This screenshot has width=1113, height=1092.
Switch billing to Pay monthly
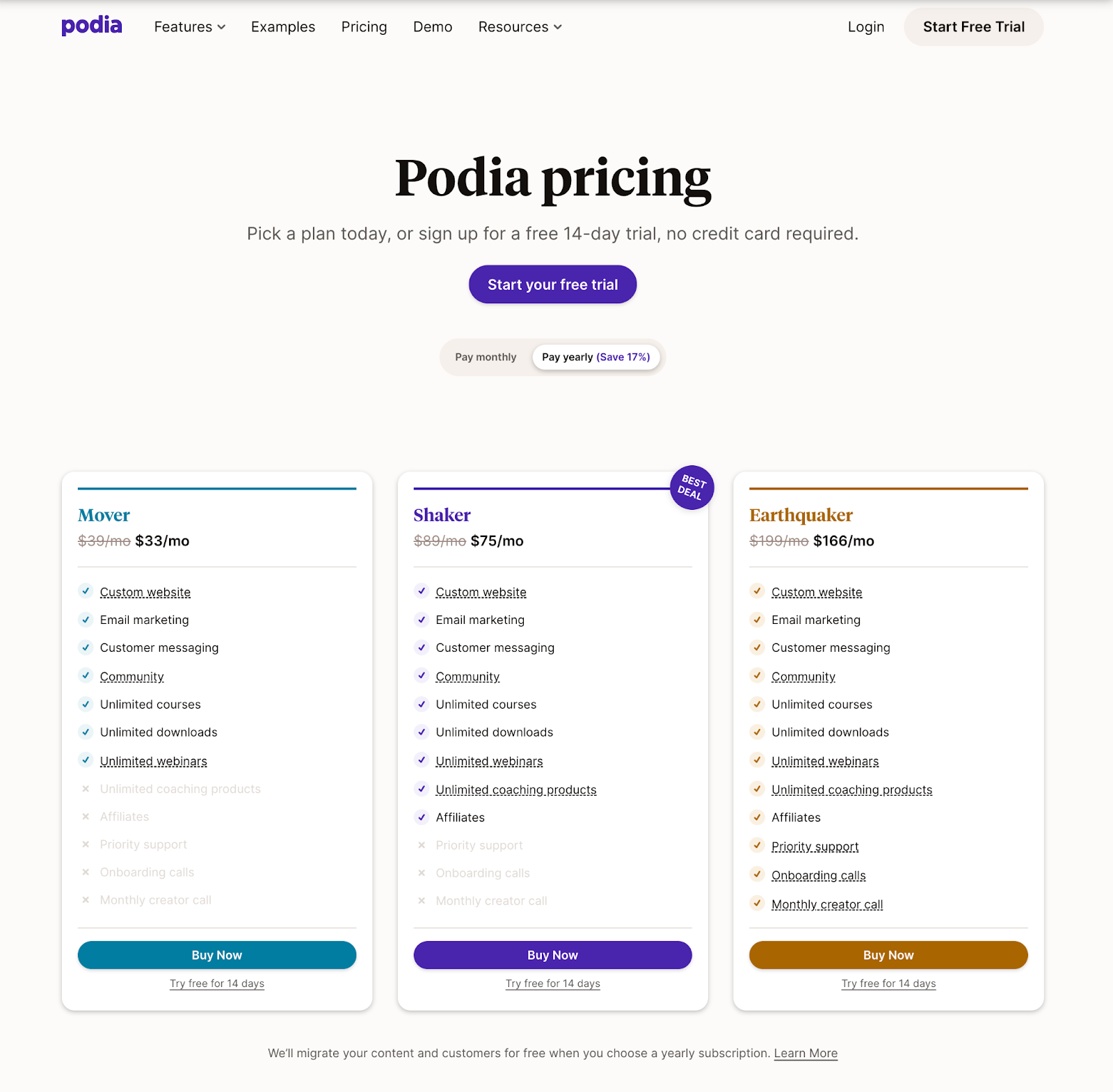[486, 357]
